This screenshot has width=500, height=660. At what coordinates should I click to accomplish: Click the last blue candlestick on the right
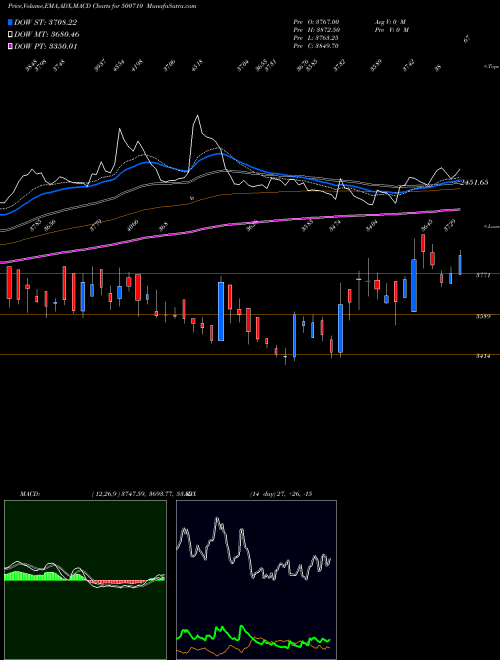[460, 265]
